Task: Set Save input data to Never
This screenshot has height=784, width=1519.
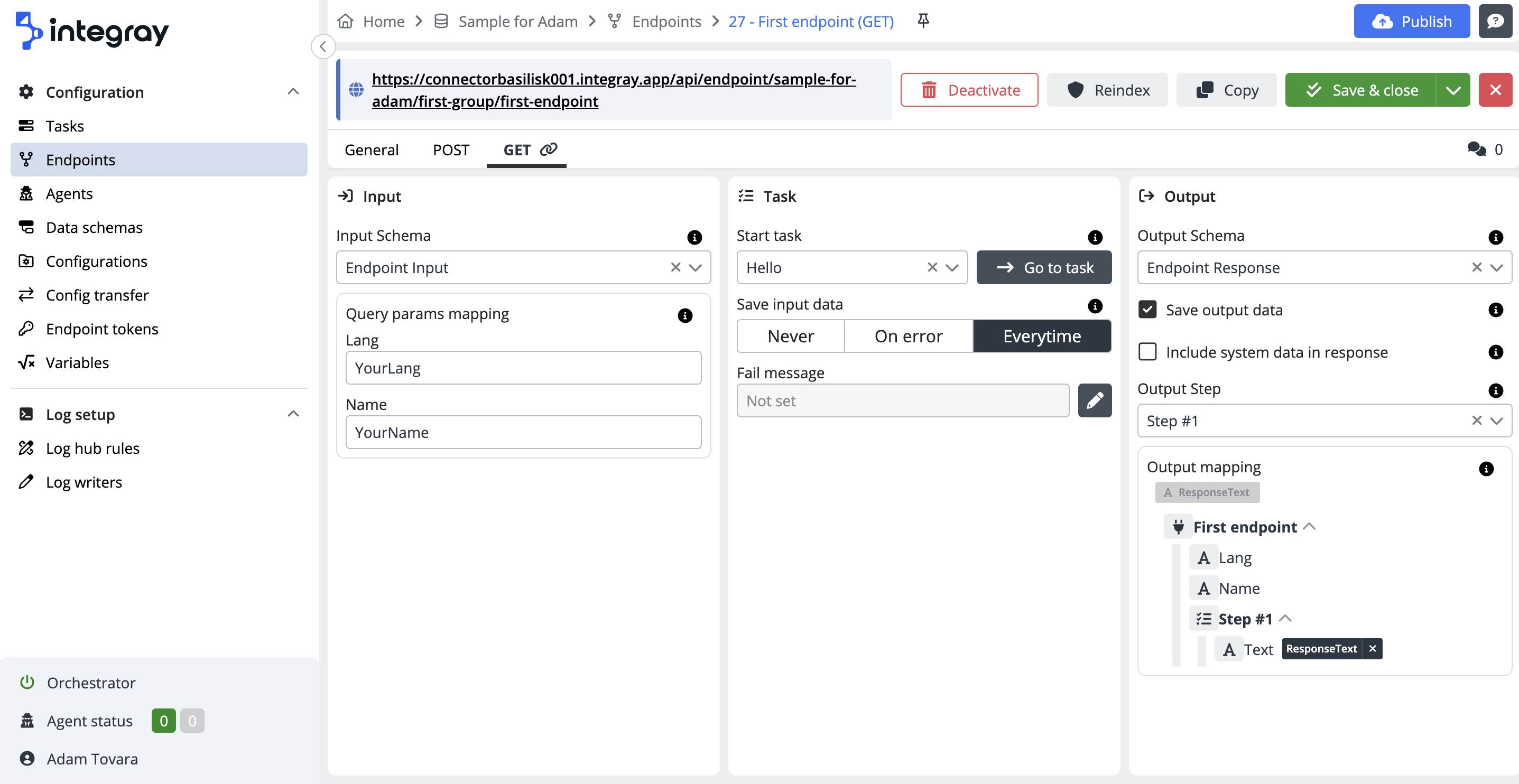Action: point(790,336)
